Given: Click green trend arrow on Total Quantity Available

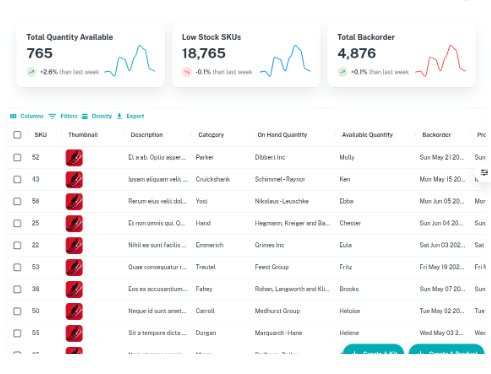Looking at the screenshot, I should click(31, 72).
